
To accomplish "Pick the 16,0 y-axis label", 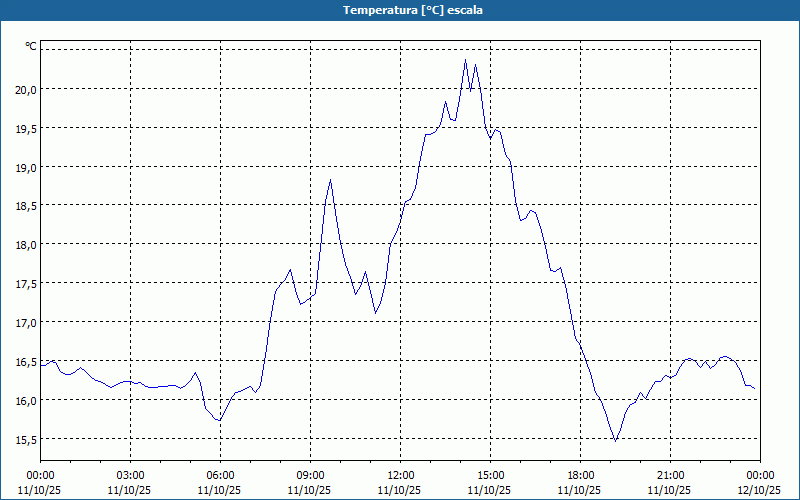I will tap(24, 401).
